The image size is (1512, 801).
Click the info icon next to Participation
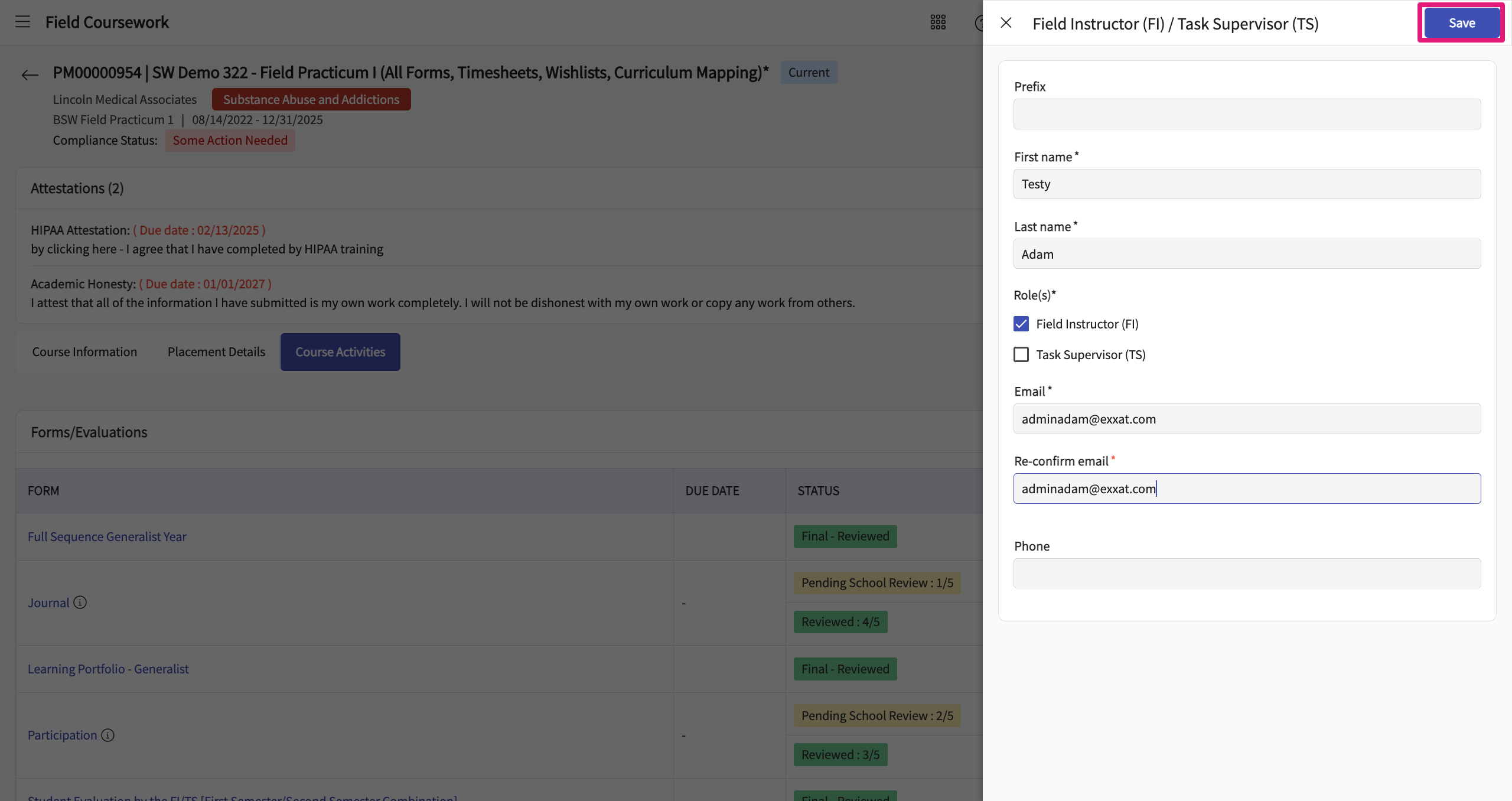[107, 735]
